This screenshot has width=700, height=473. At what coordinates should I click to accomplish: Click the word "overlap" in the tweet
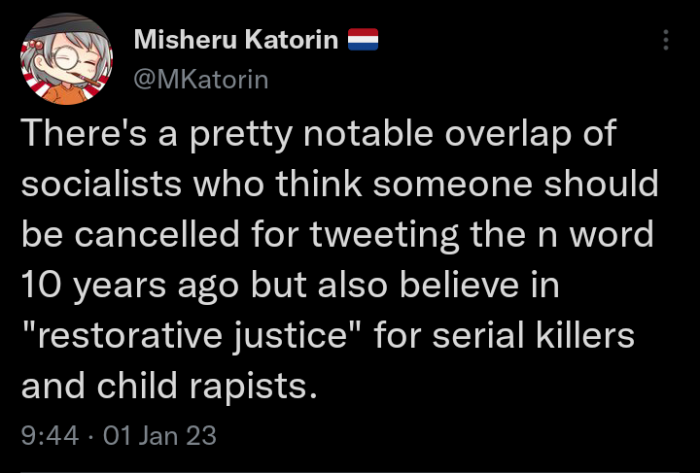497,134
